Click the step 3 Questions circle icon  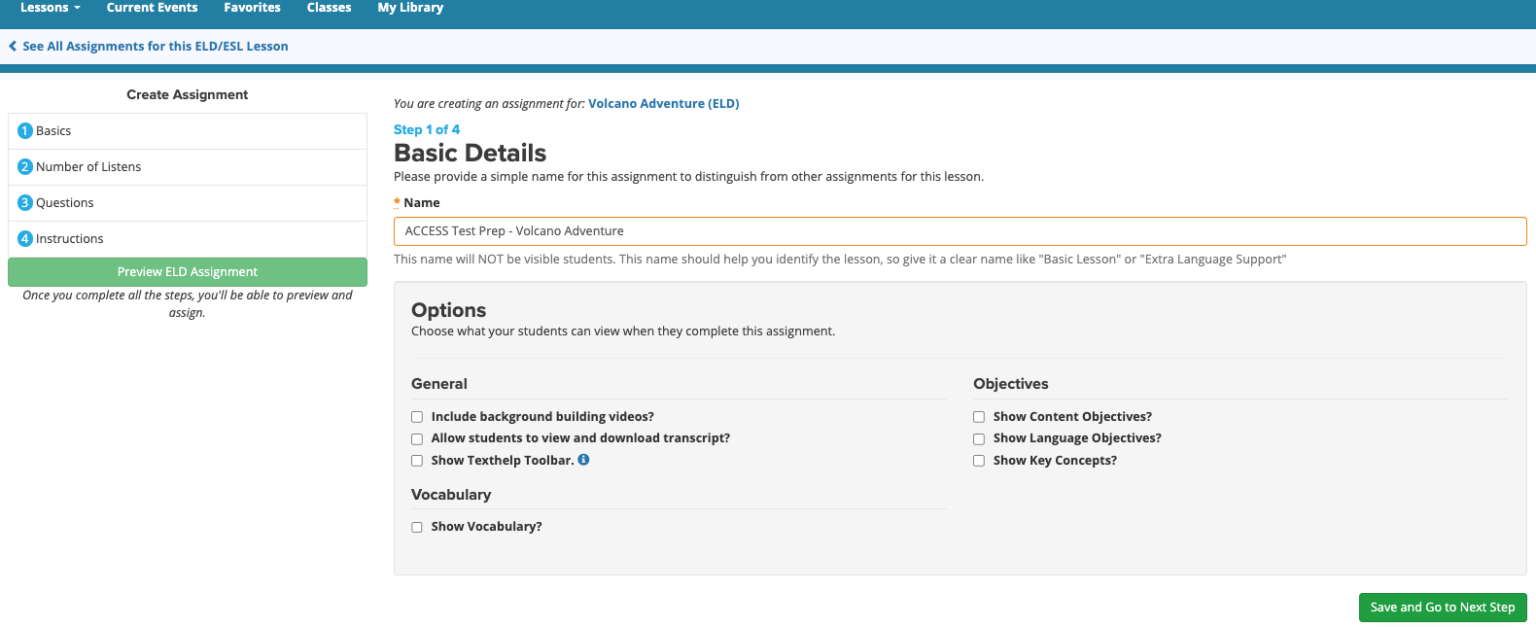[25, 202]
